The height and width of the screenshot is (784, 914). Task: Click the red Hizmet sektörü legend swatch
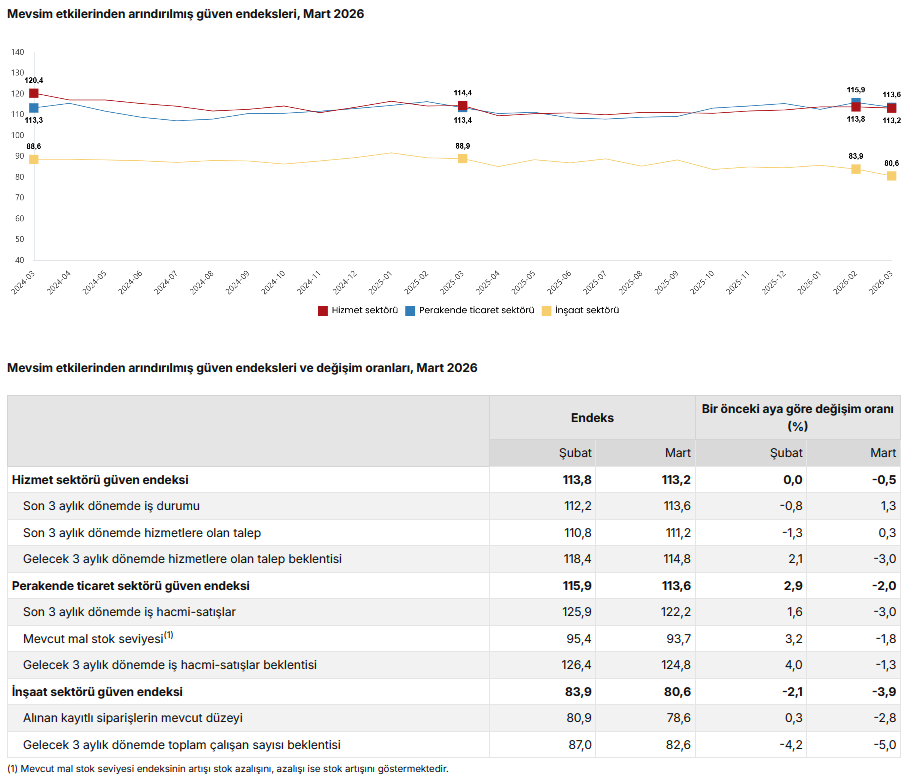pos(323,310)
